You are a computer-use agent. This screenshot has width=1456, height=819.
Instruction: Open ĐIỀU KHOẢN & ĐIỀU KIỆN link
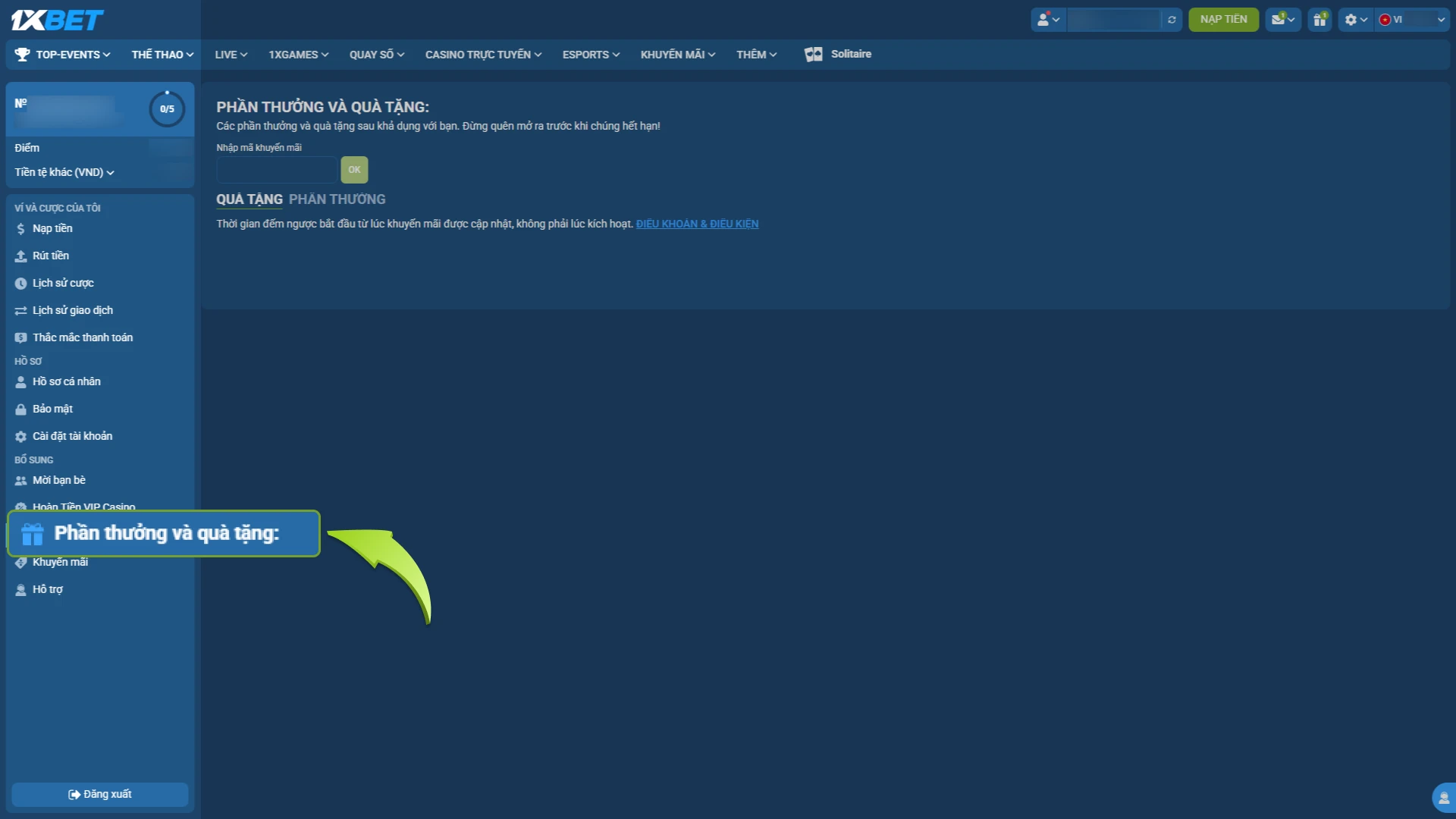[x=697, y=224]
